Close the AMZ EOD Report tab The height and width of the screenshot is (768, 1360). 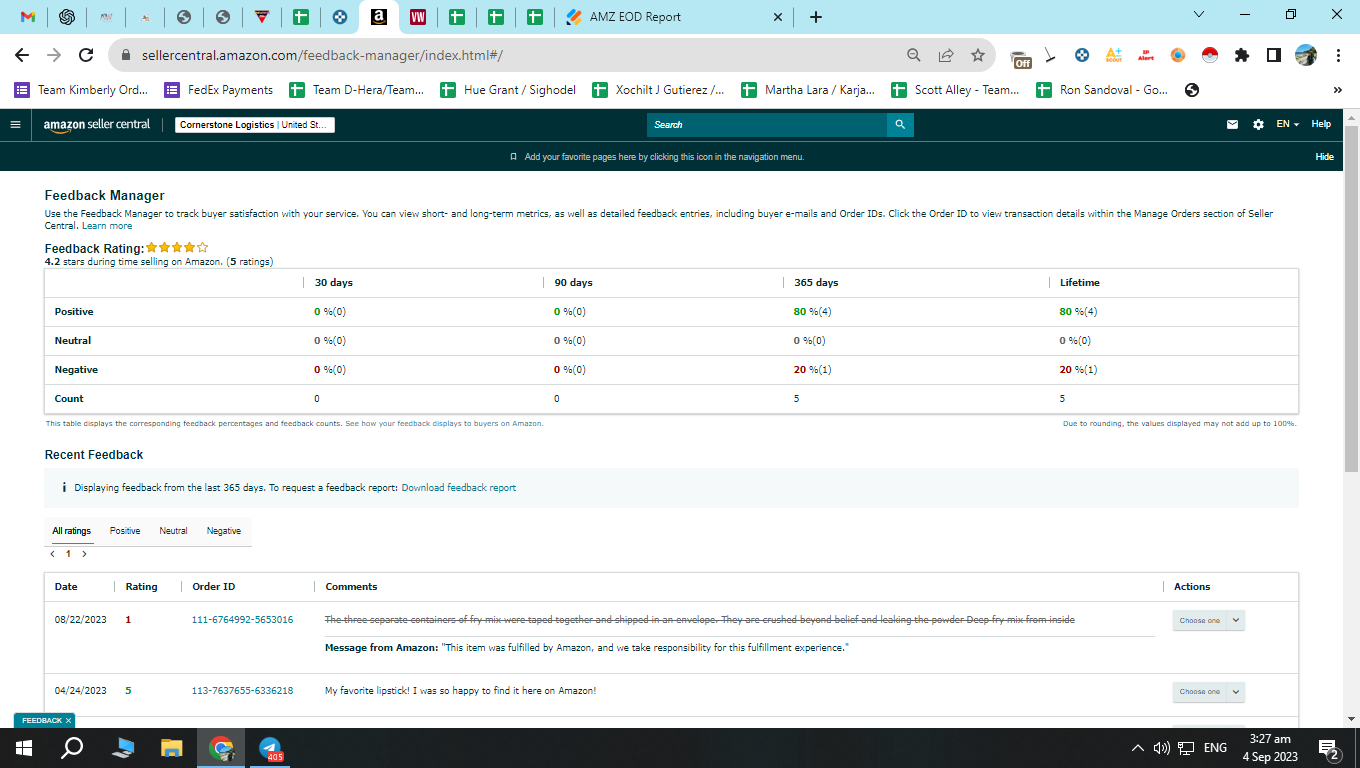pos(780,17)
